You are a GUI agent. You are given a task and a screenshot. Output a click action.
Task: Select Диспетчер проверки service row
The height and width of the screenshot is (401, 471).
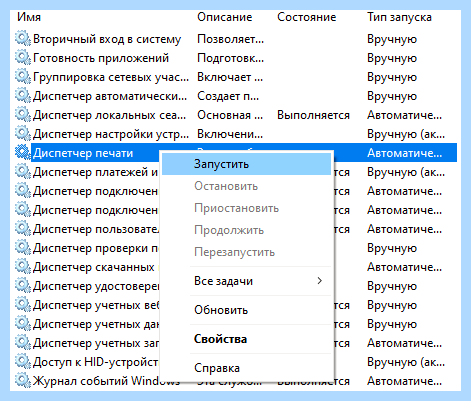pos(96,248)
